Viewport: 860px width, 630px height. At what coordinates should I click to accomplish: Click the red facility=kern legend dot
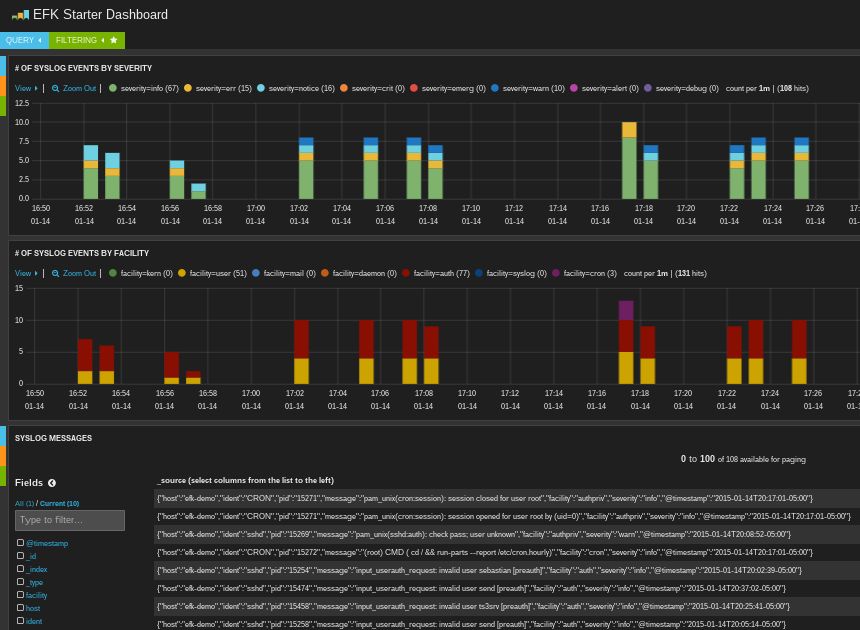[x=113, y=273]
